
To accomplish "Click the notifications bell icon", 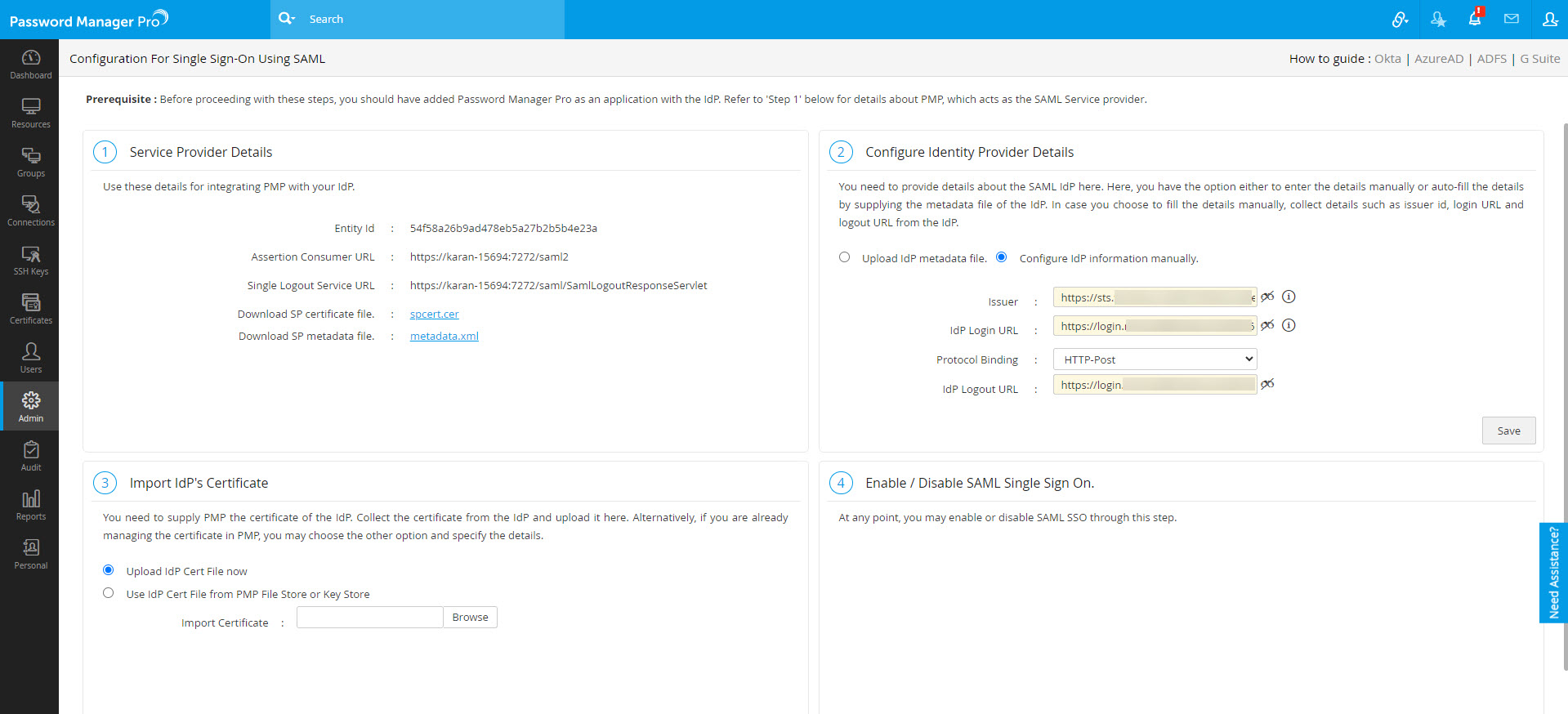I will [1474, 19].
